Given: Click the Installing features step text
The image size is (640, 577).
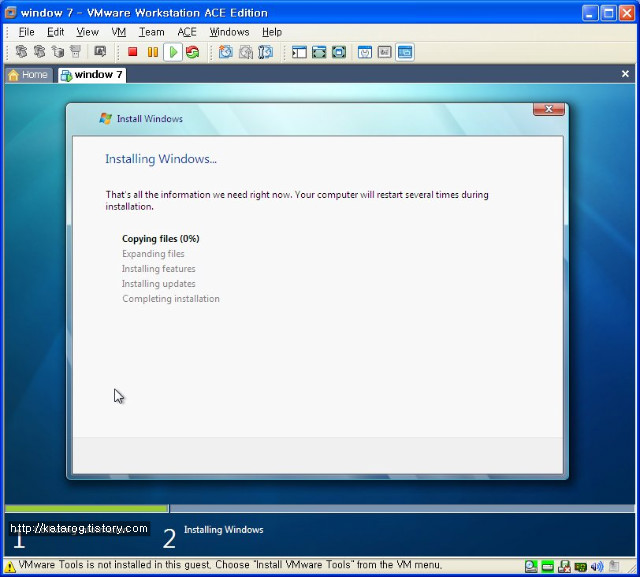Looking at the screenshot, I should [158, 269].
